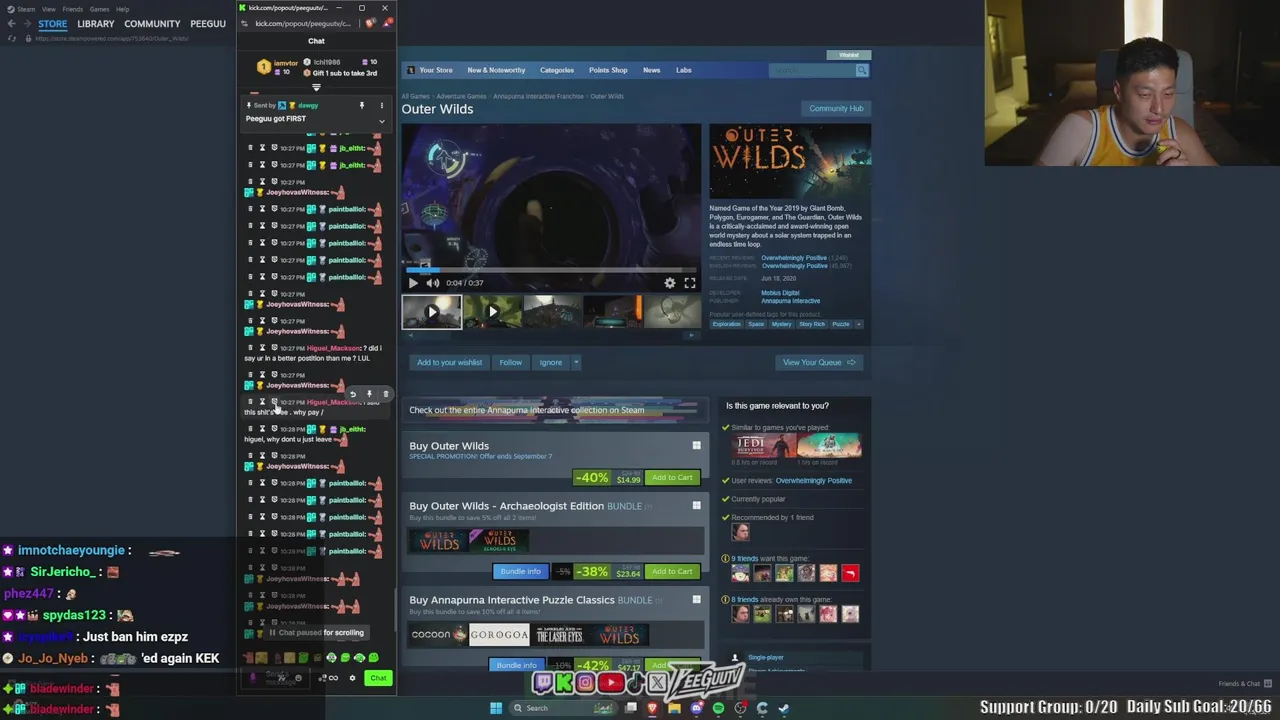
Task: Click View Your Queue button
Action: click(818, 362)
